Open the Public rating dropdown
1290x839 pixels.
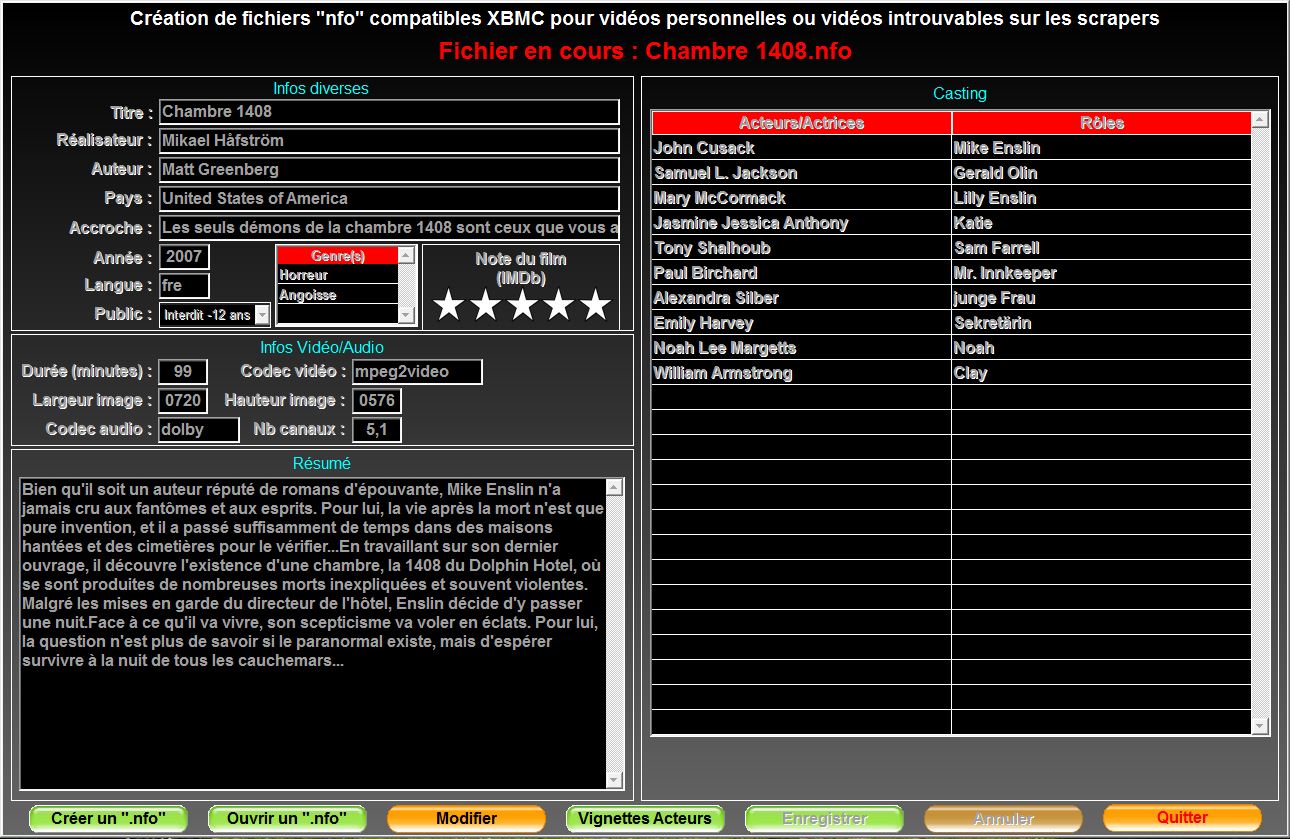coord(262,315)
